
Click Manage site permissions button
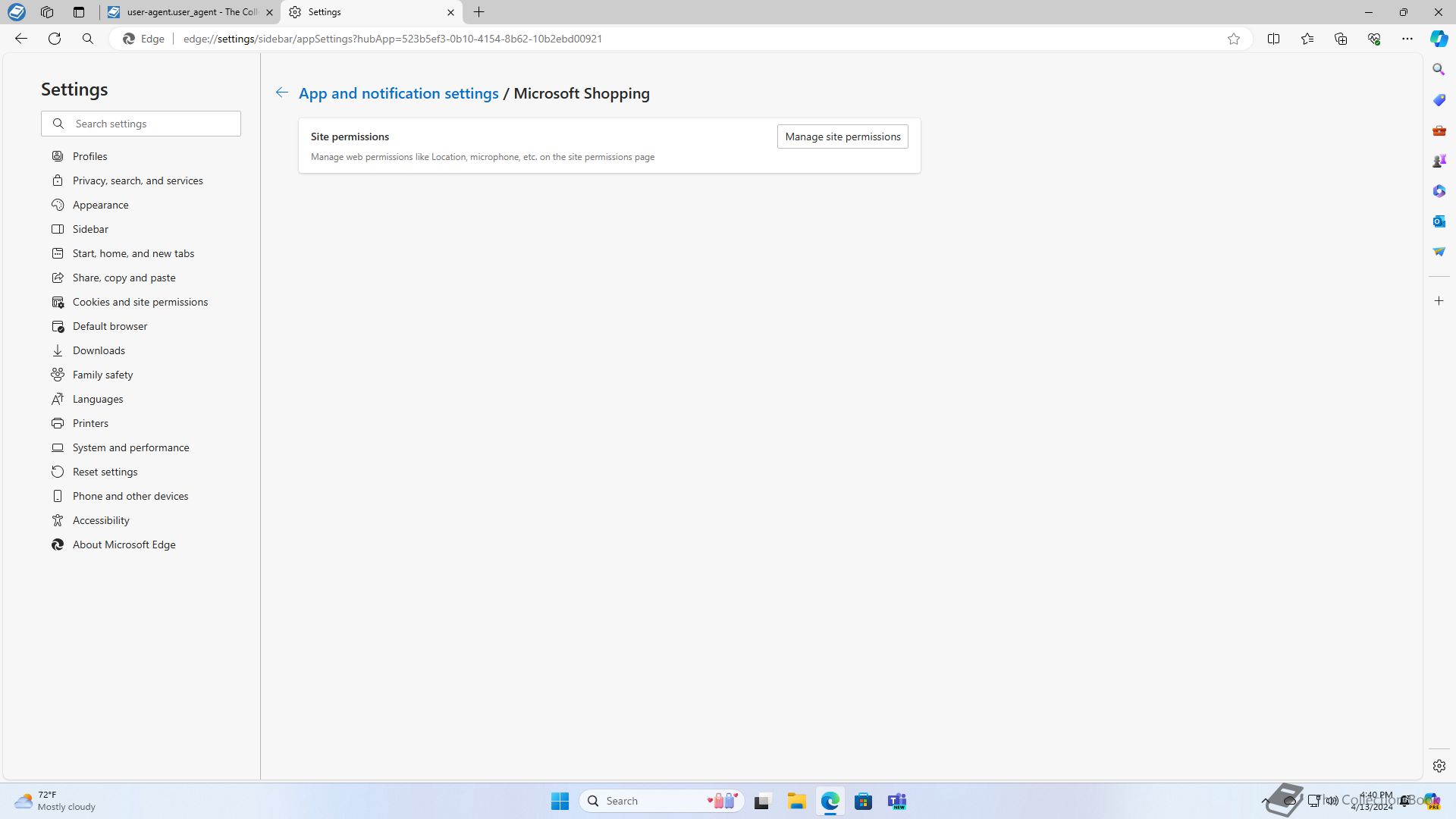(x=843, y=136)
